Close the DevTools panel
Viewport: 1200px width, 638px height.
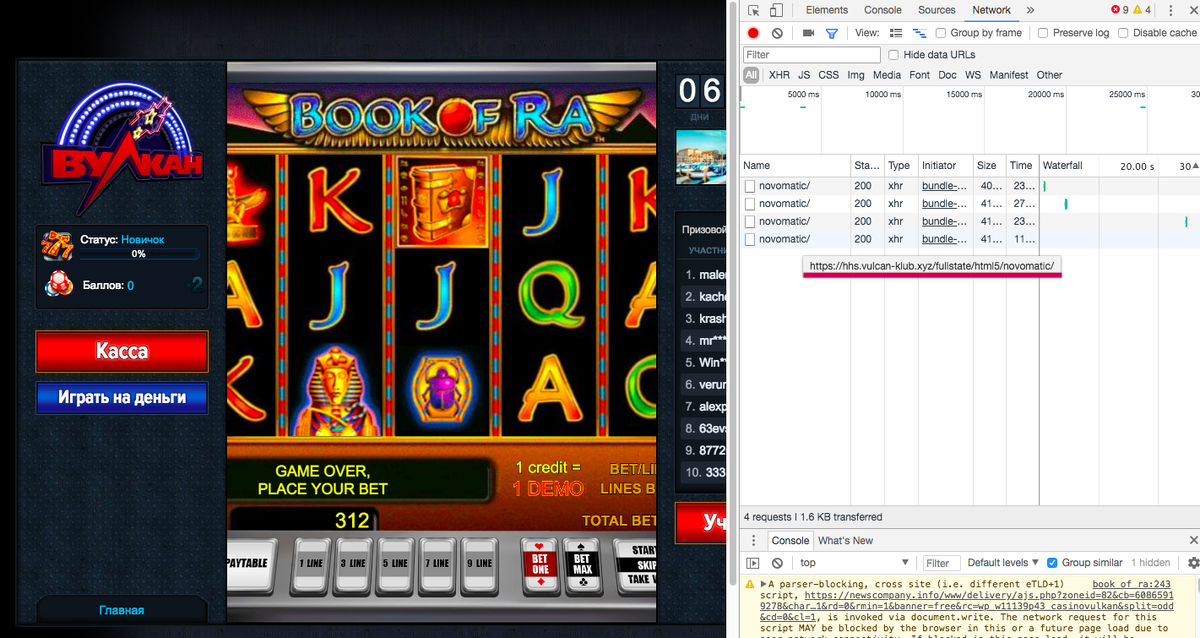pyautogui.click(x=1192, y=10)
